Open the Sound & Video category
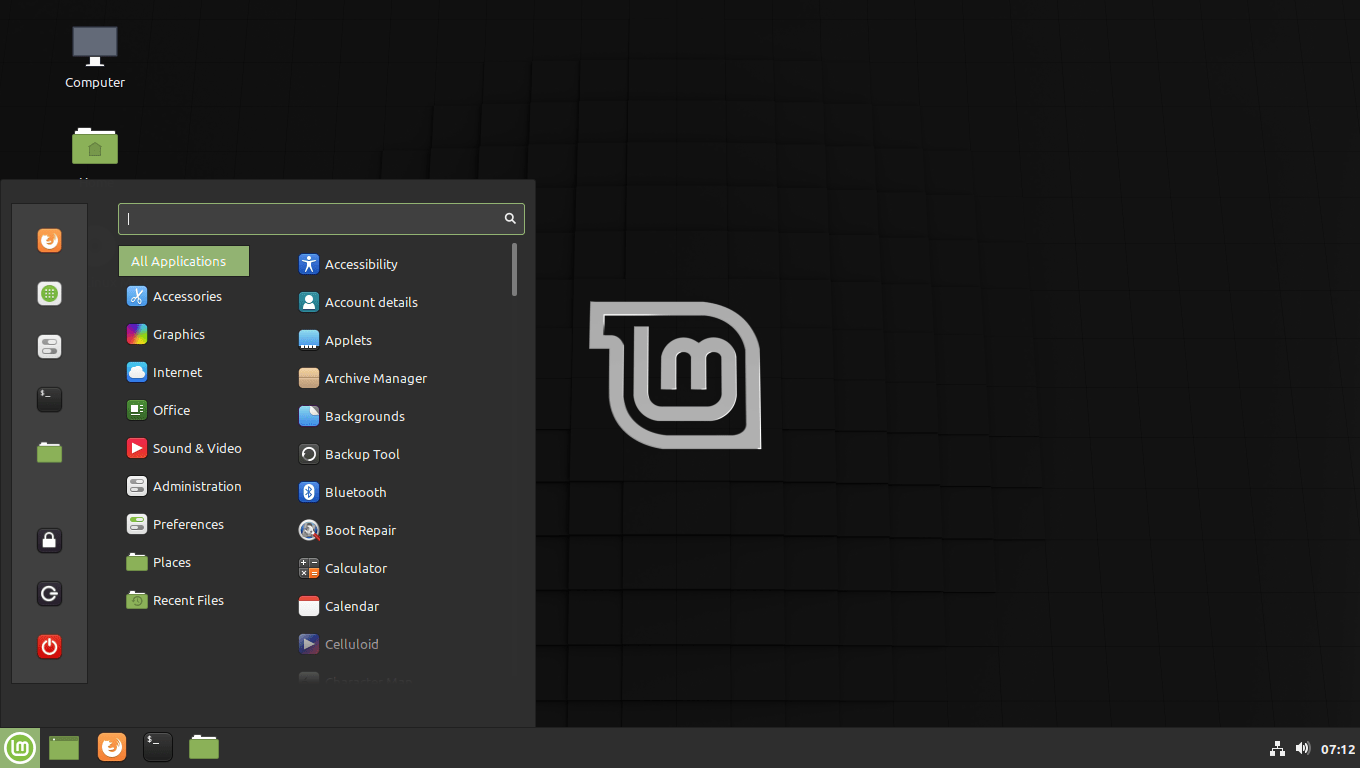 tap(196, 448)
